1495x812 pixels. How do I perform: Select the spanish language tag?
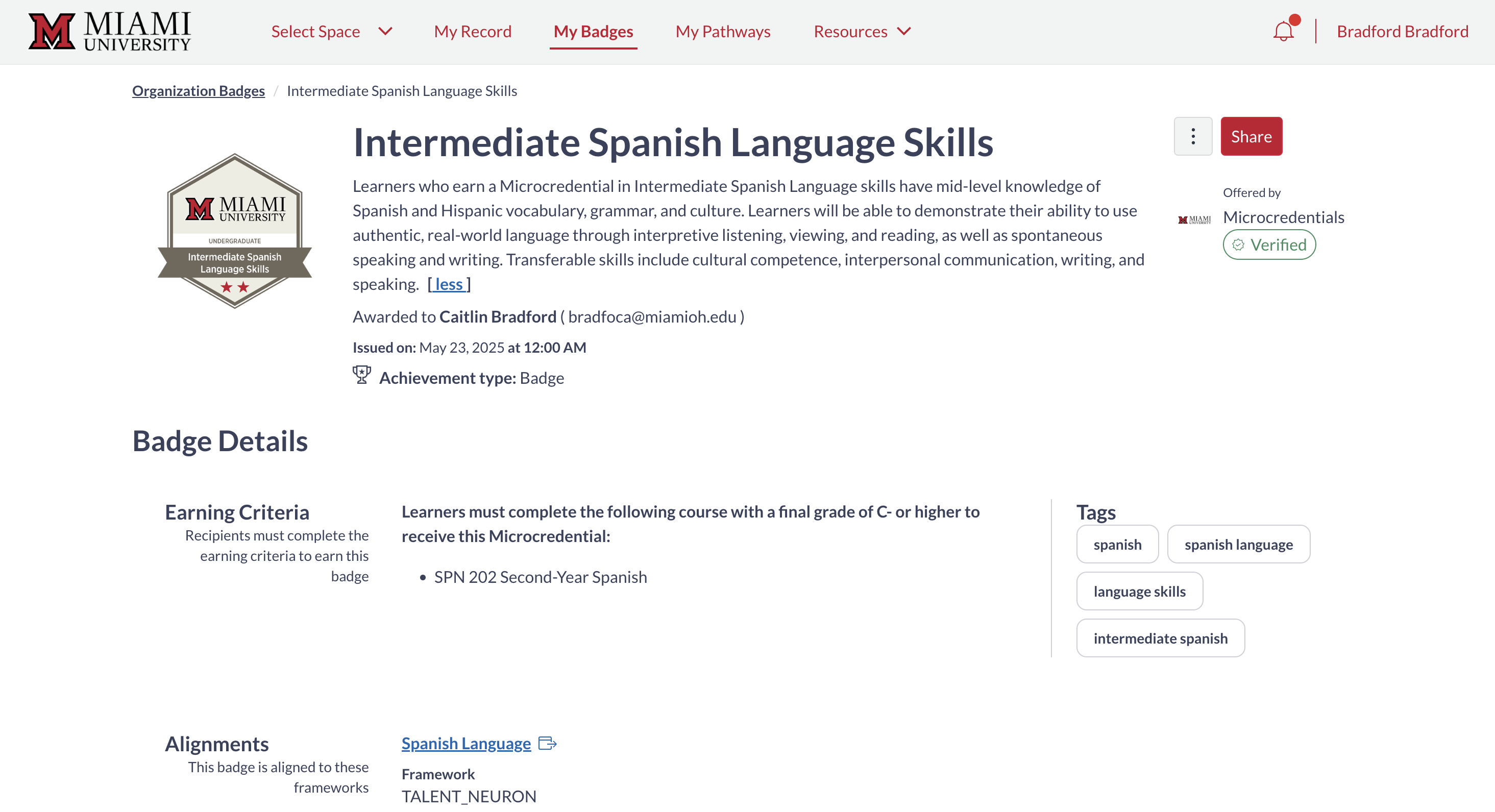(1238, 545)
